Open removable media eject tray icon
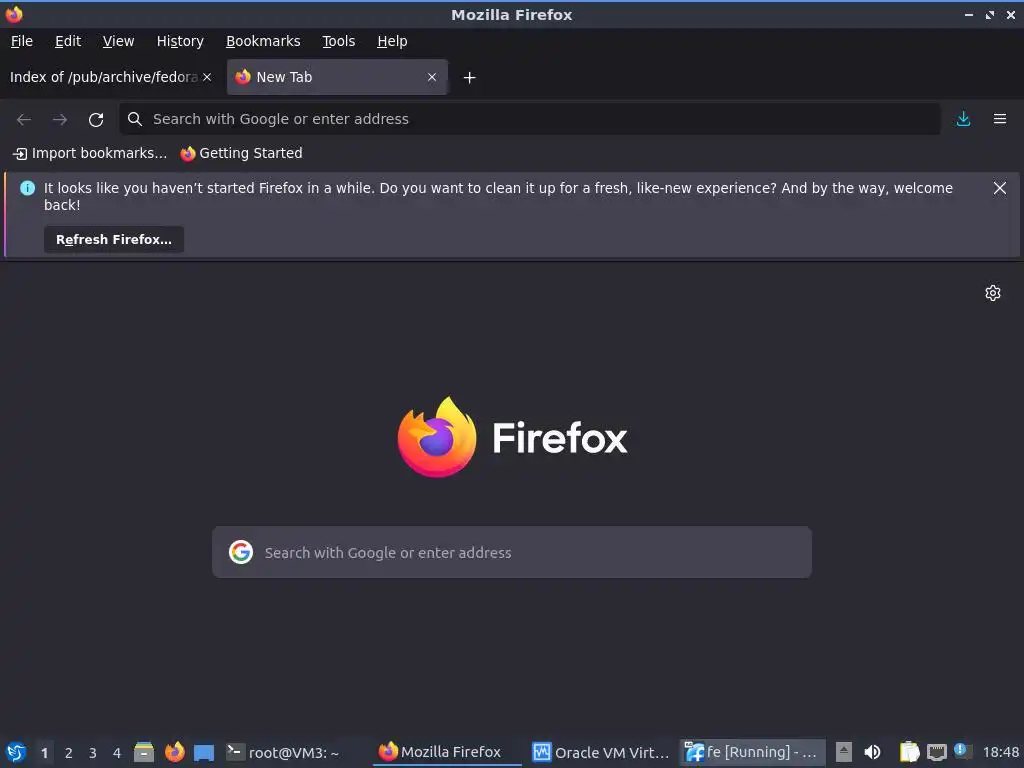This screenshot has height=768, width=1024. pos(844,752)
